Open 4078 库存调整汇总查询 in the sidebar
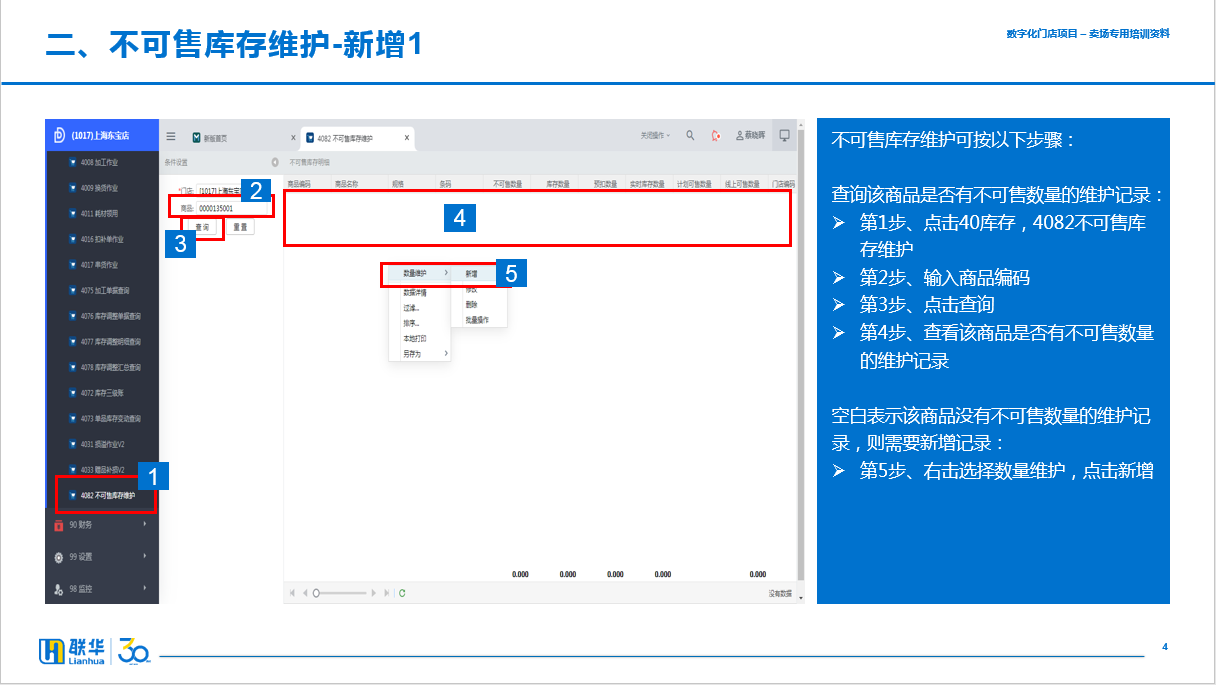The height and width of the screenshot is (685, 1216). coord(111,367)
